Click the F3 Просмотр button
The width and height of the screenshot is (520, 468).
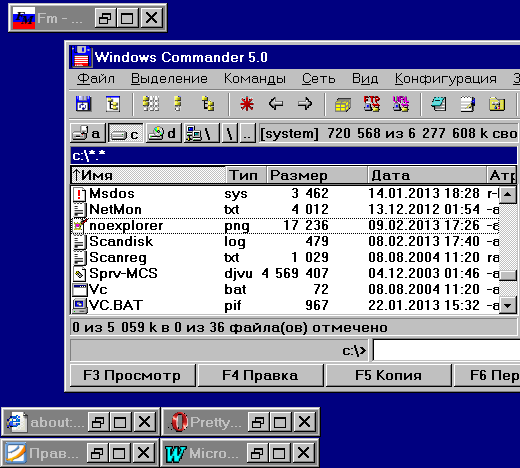(x=133, y=375)
